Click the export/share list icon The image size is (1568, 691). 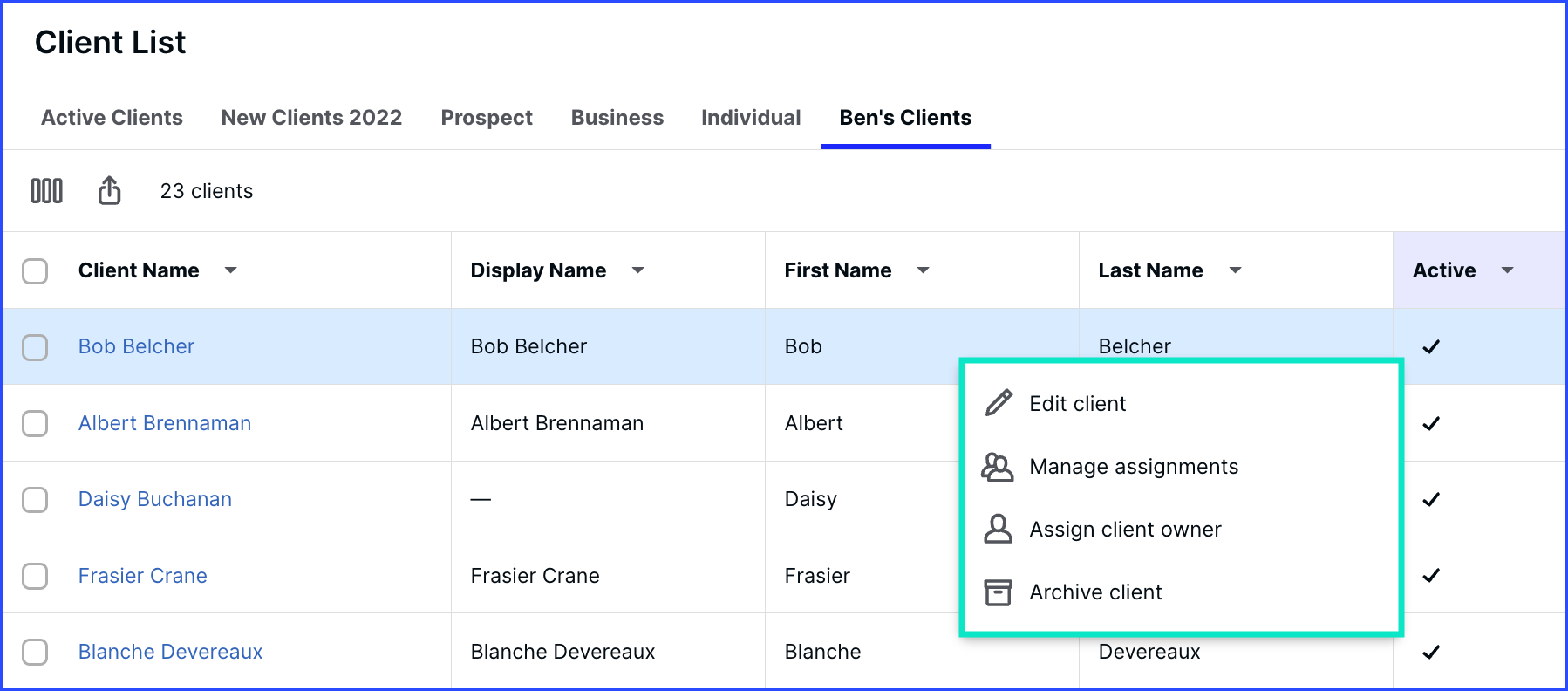coord(109,190)
